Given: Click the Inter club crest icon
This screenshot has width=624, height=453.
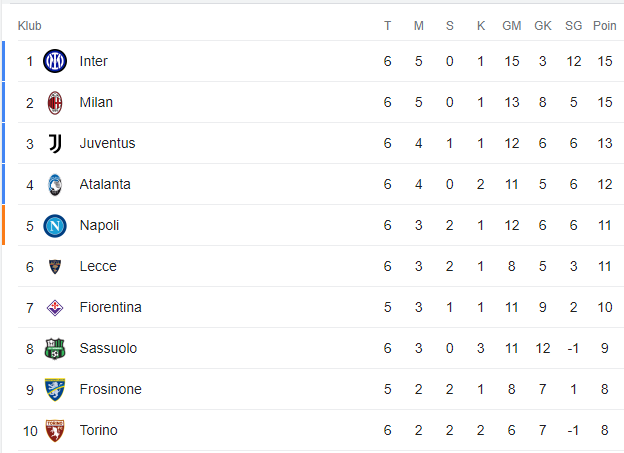Looking at the screenshot, I should tap(55, 61).
